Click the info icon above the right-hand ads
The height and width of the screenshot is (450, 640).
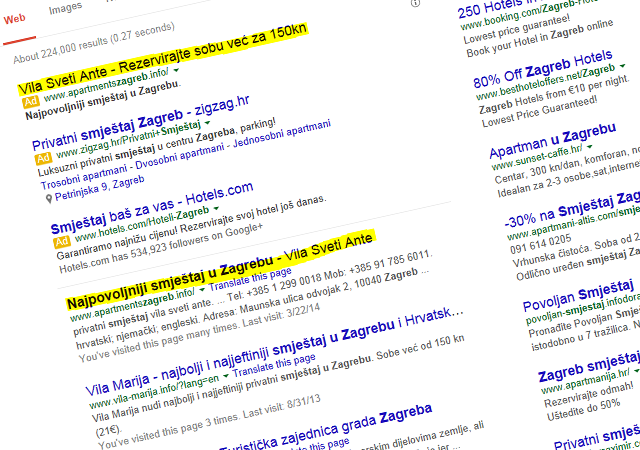[416, 3]
